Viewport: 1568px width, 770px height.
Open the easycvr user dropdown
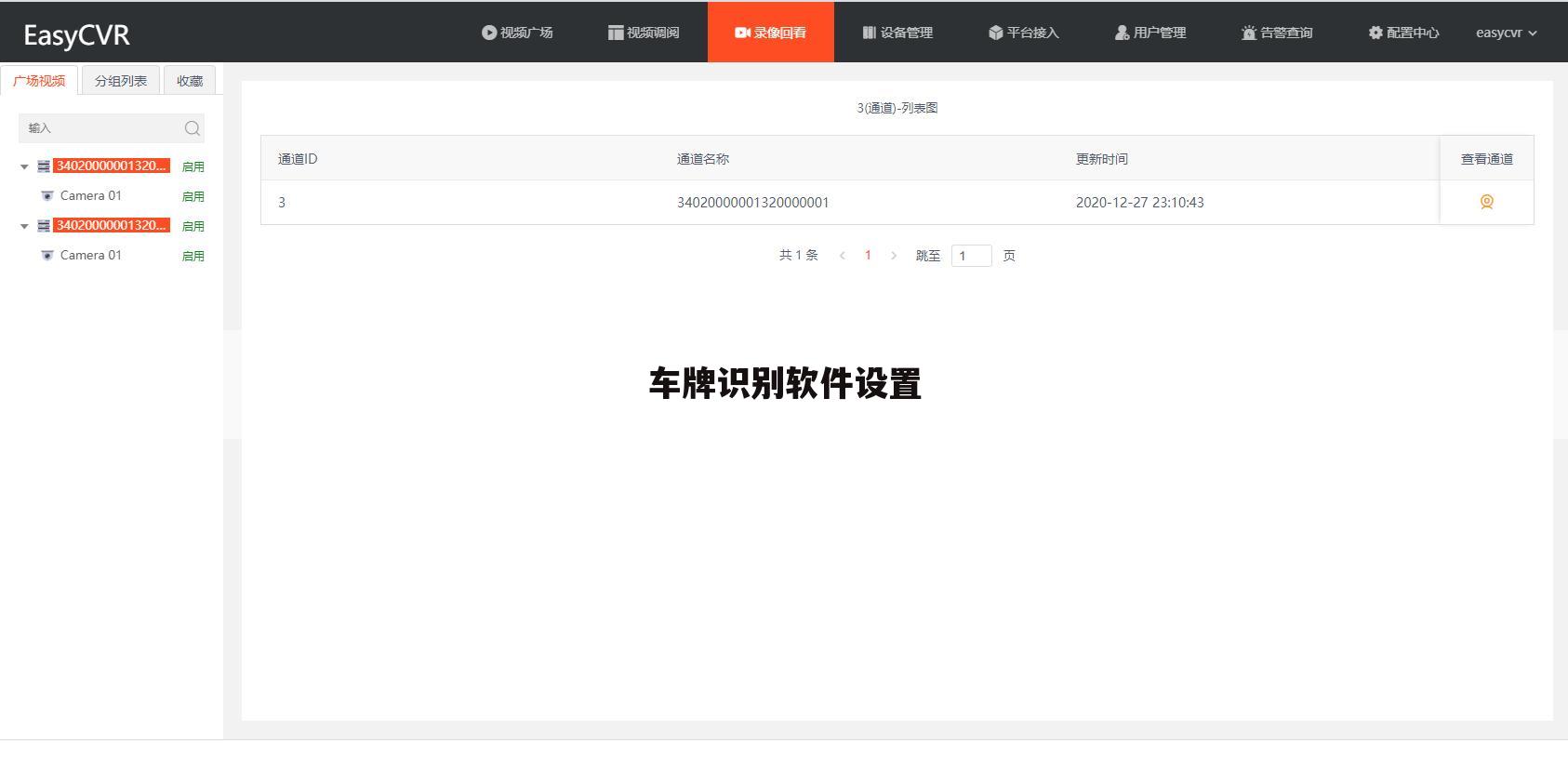1506,33
